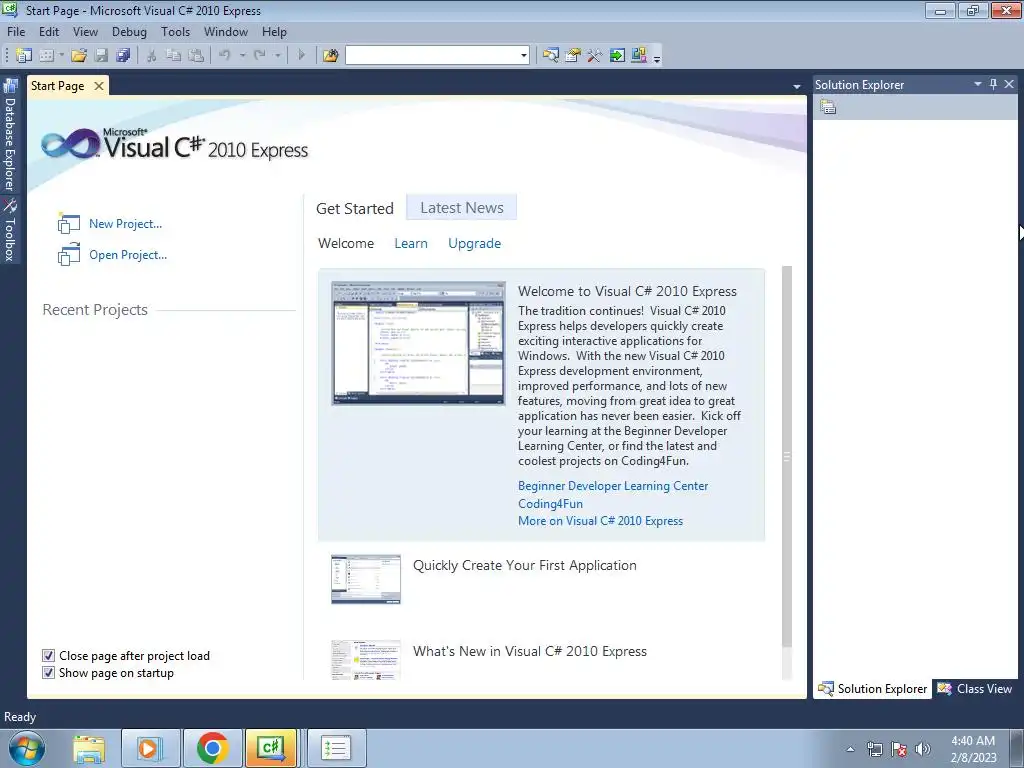Viewport: 1024px width, 768px height.
Task: Select the Learn sub-tab
Action: coord(411,243)
